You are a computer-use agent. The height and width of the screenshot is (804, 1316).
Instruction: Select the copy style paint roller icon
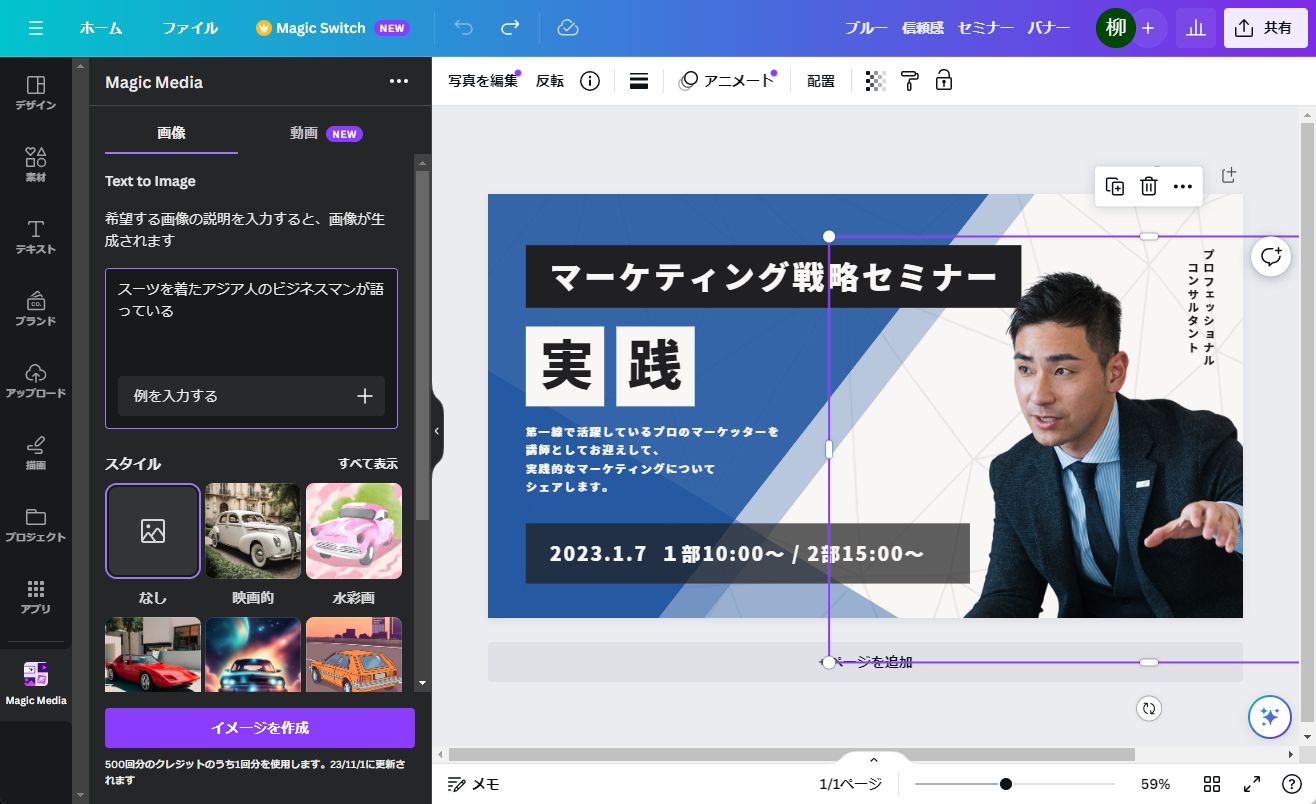[909, 81]
